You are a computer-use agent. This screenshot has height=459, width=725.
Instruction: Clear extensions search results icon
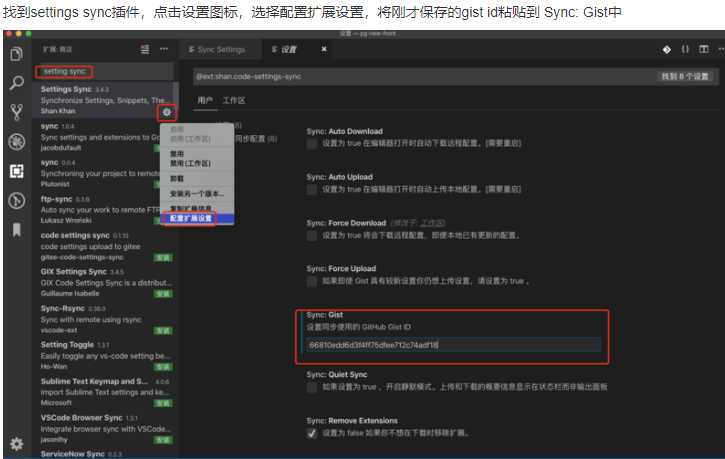point(145,49)
